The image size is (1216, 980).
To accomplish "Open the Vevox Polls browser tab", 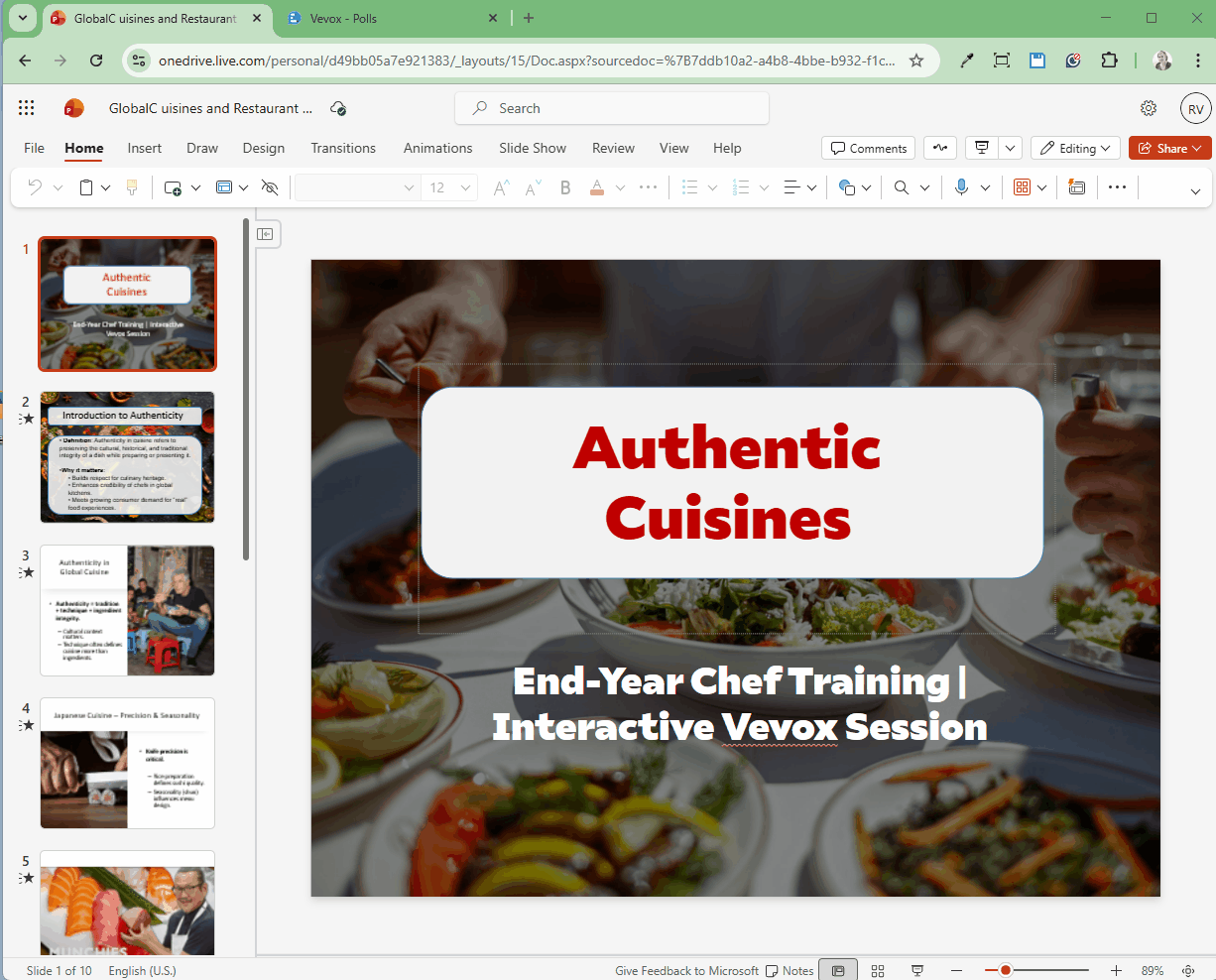I will [x=342, y=17].
